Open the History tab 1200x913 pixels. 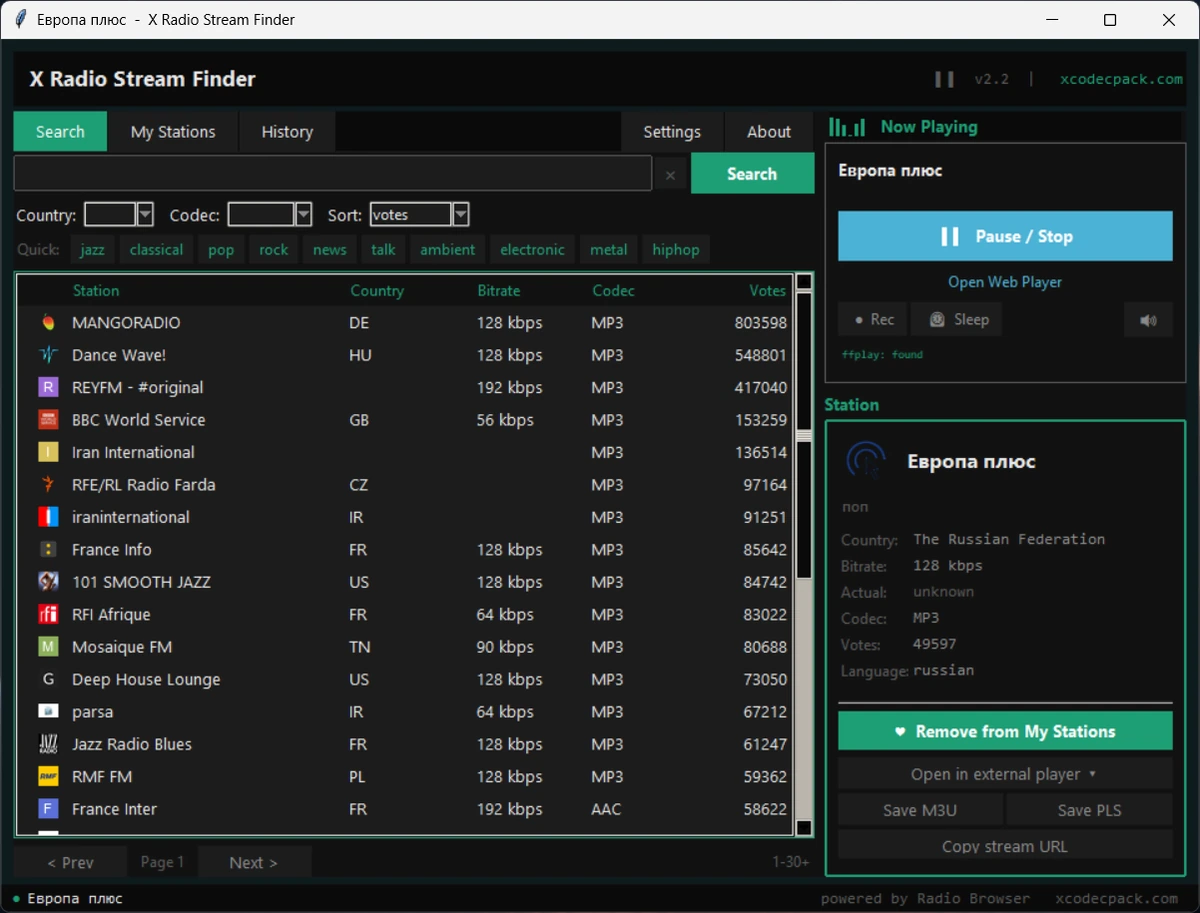coord(287,132)
